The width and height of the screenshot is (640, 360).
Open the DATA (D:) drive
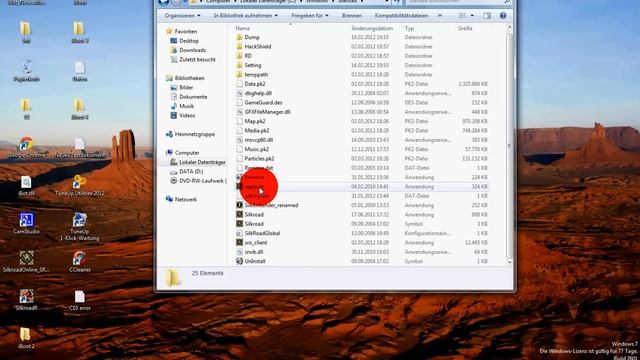191,171
